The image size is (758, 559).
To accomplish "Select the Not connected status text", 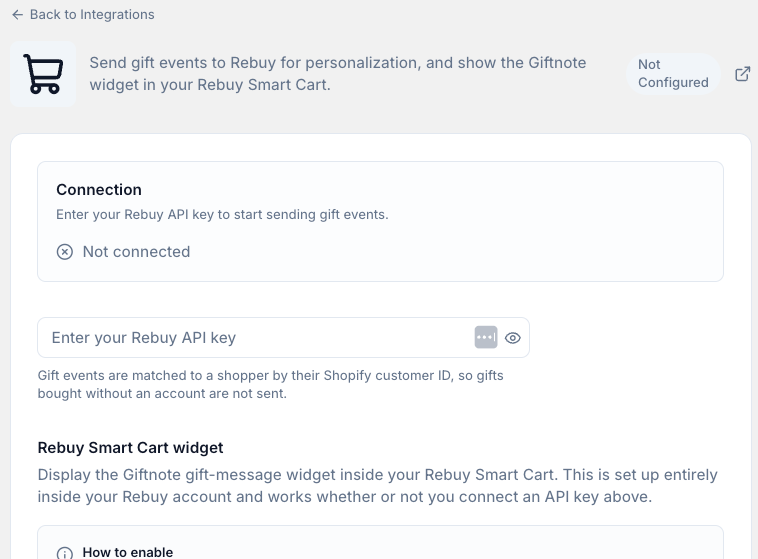I will pos(136,252).
